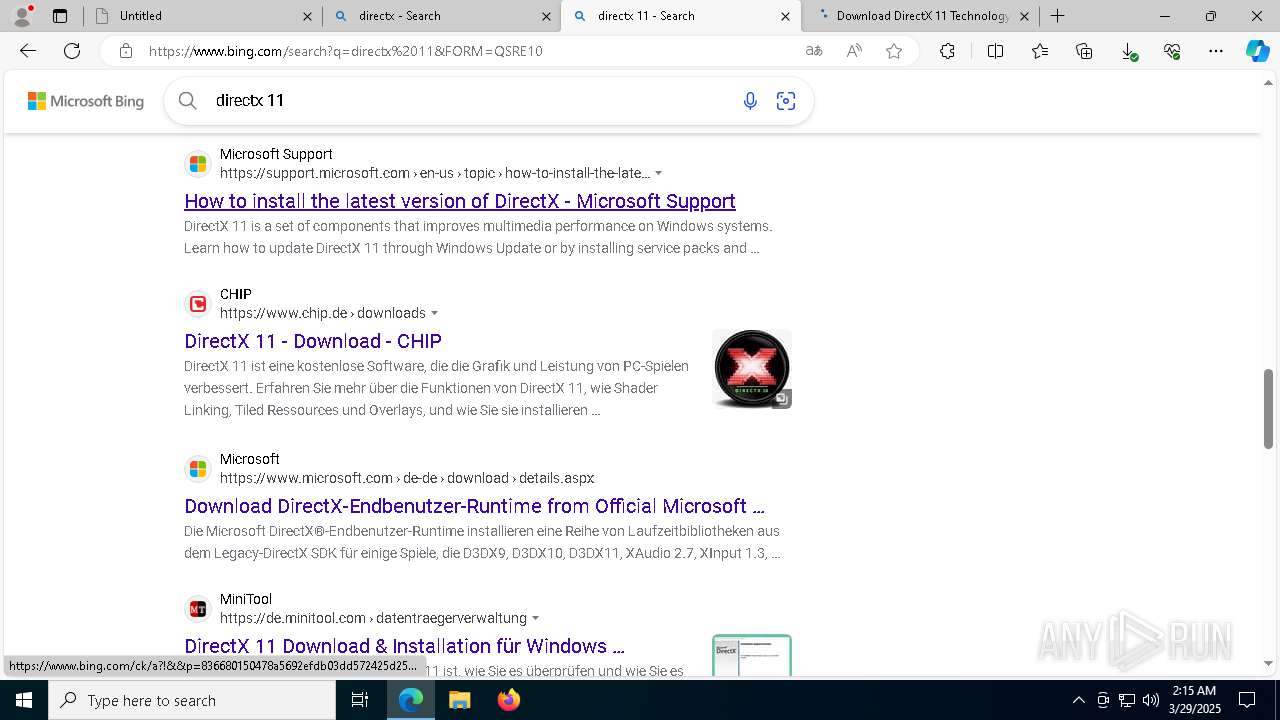Open DirectX 11 Download & Installation MiniTool link

[x=404, y=646]
